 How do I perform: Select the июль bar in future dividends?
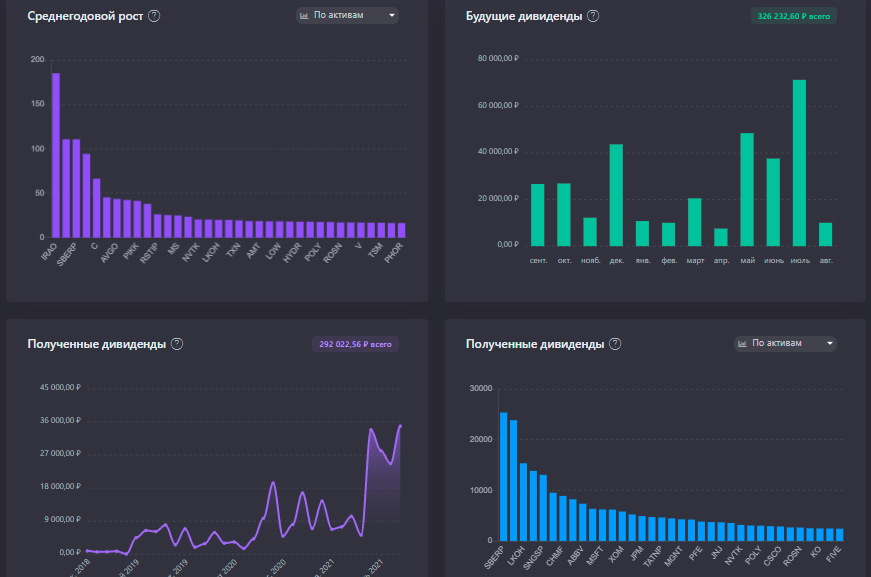click(799, 163)
